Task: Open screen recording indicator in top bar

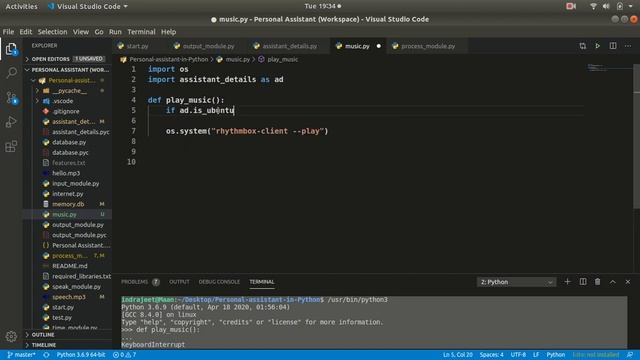Action: point(571,6)
